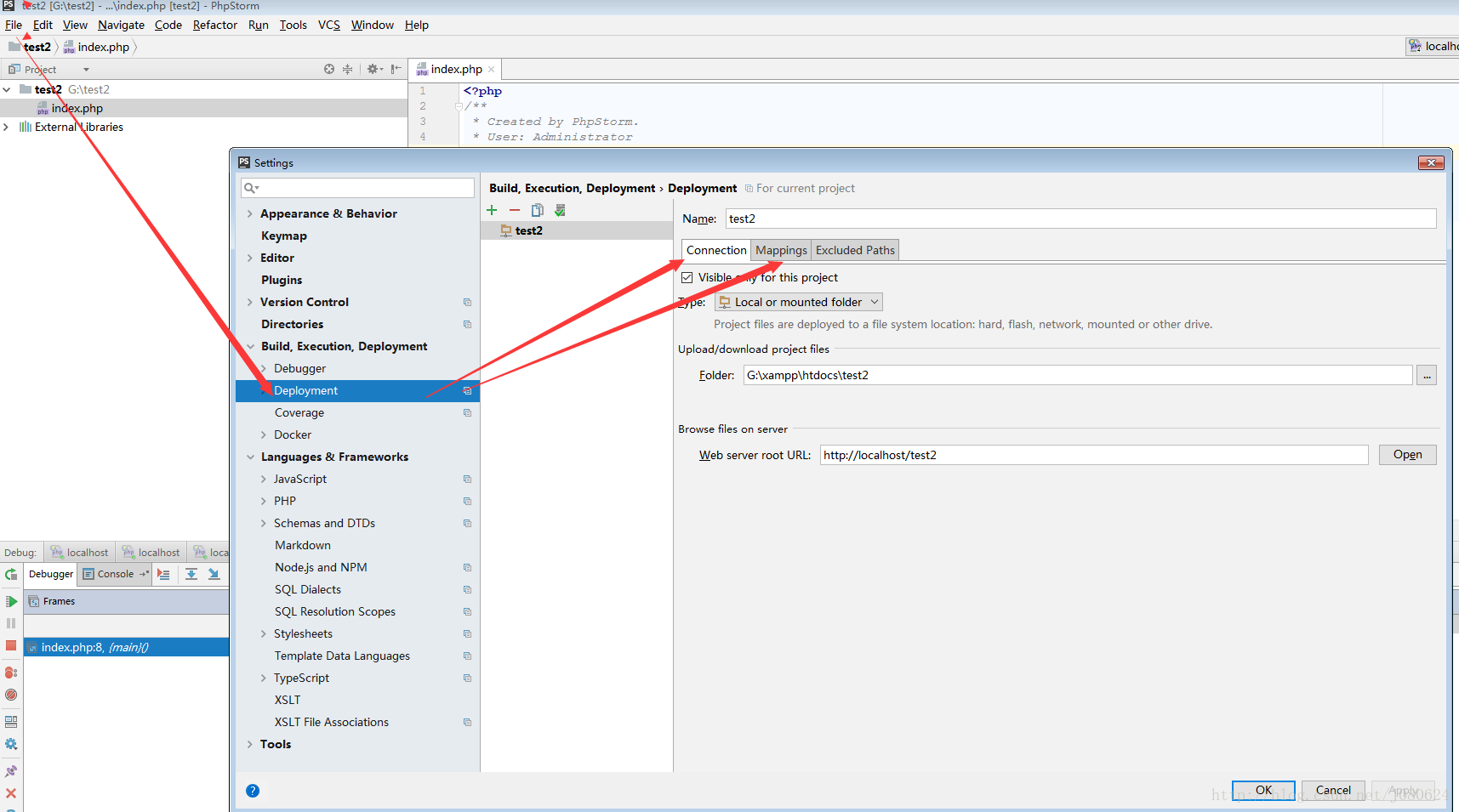Viewport: 1459px width, 812px height.
Task: Step over icon in debug toolbar
Action: tap(191, 575)
